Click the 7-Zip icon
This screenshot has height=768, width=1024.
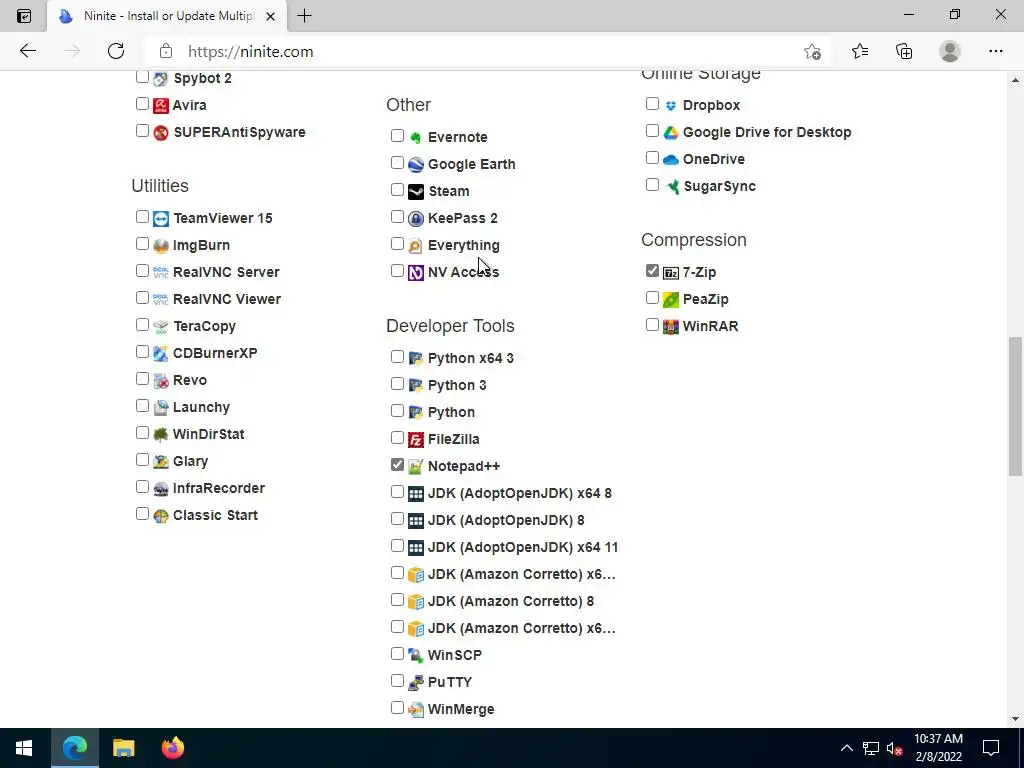[x=671, y=272]
